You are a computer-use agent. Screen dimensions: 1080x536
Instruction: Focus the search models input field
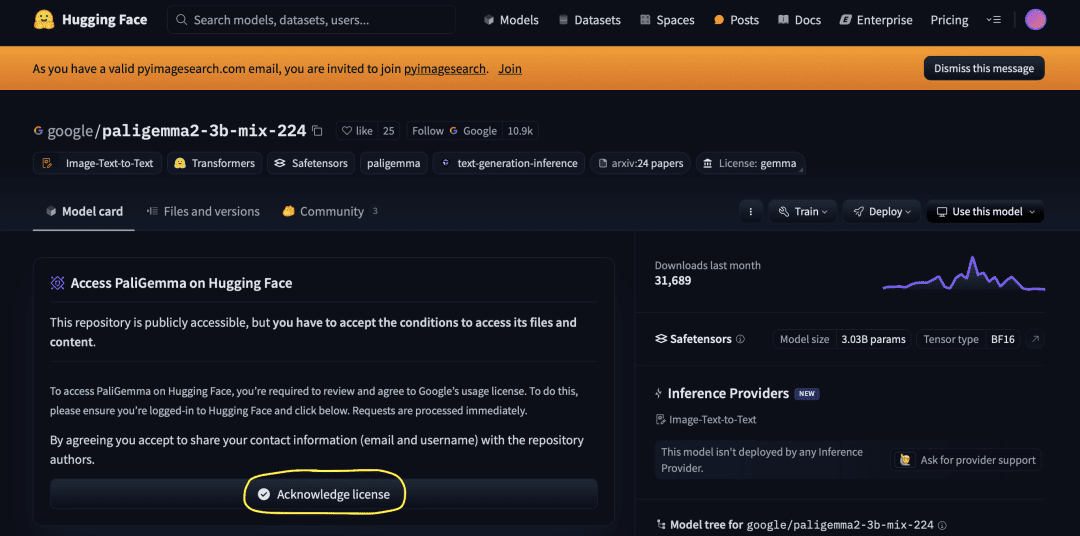[311, 20]
